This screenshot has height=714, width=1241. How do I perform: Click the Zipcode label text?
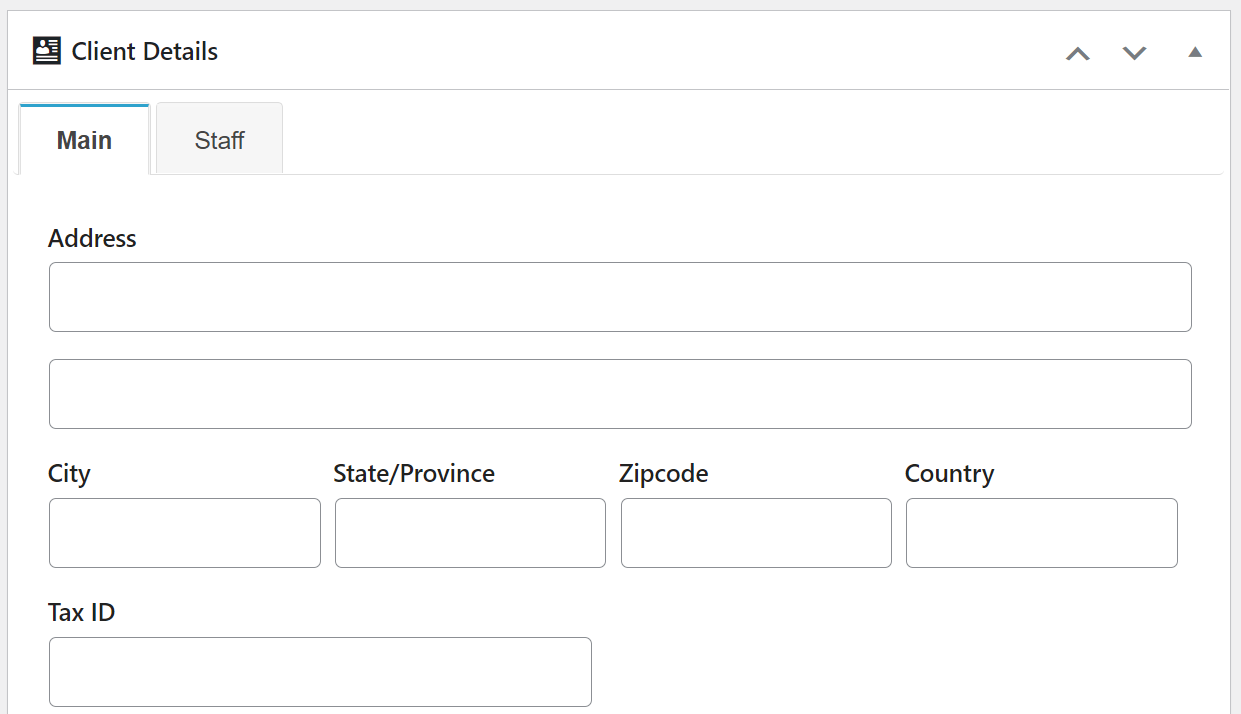663,473
